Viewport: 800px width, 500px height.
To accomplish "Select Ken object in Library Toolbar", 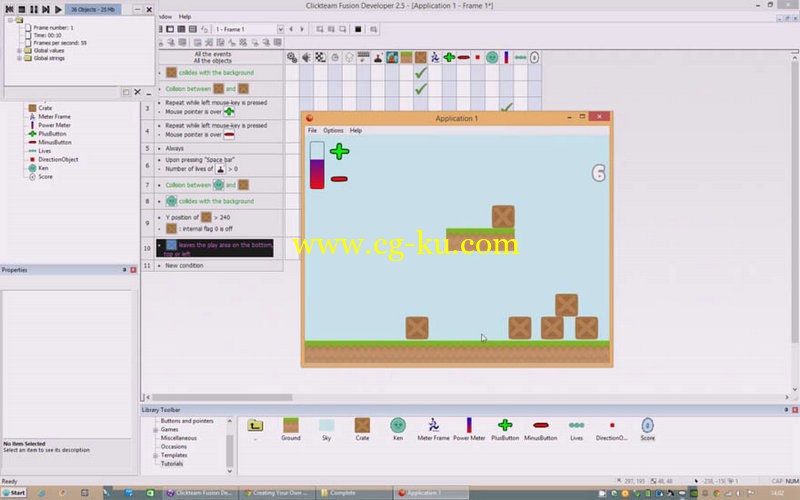I will tap(398, 429).
